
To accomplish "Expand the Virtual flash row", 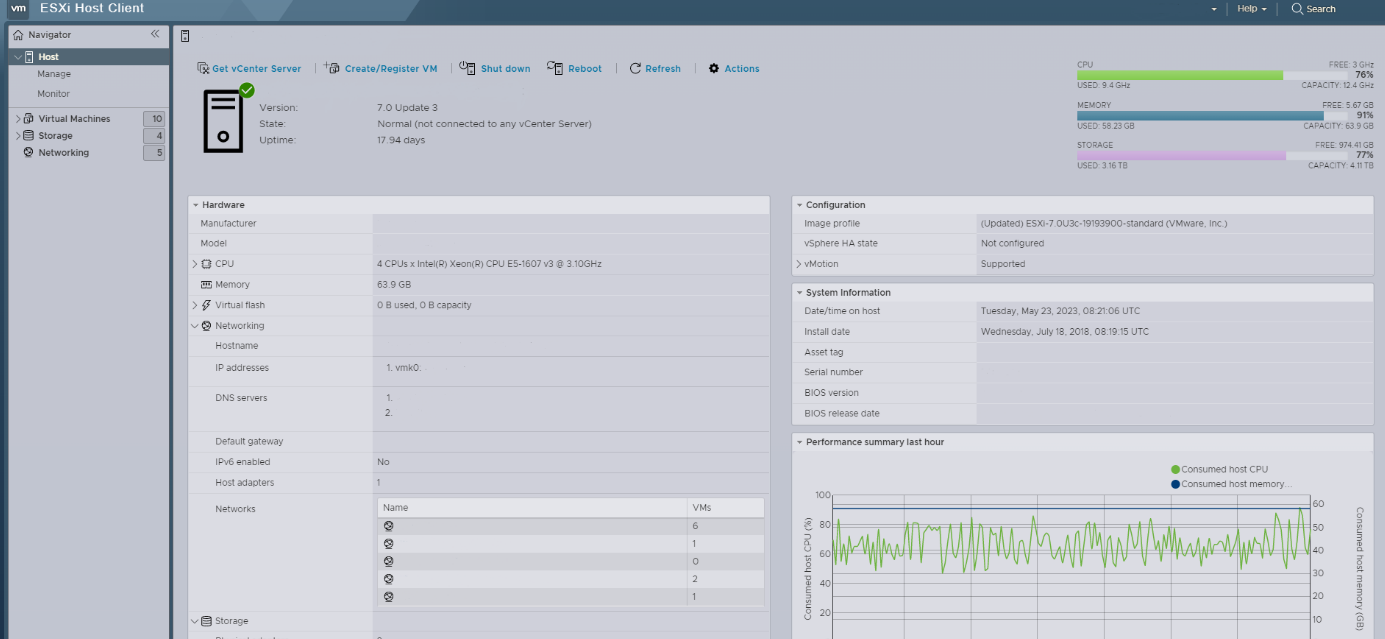I will tap(195, 305).
